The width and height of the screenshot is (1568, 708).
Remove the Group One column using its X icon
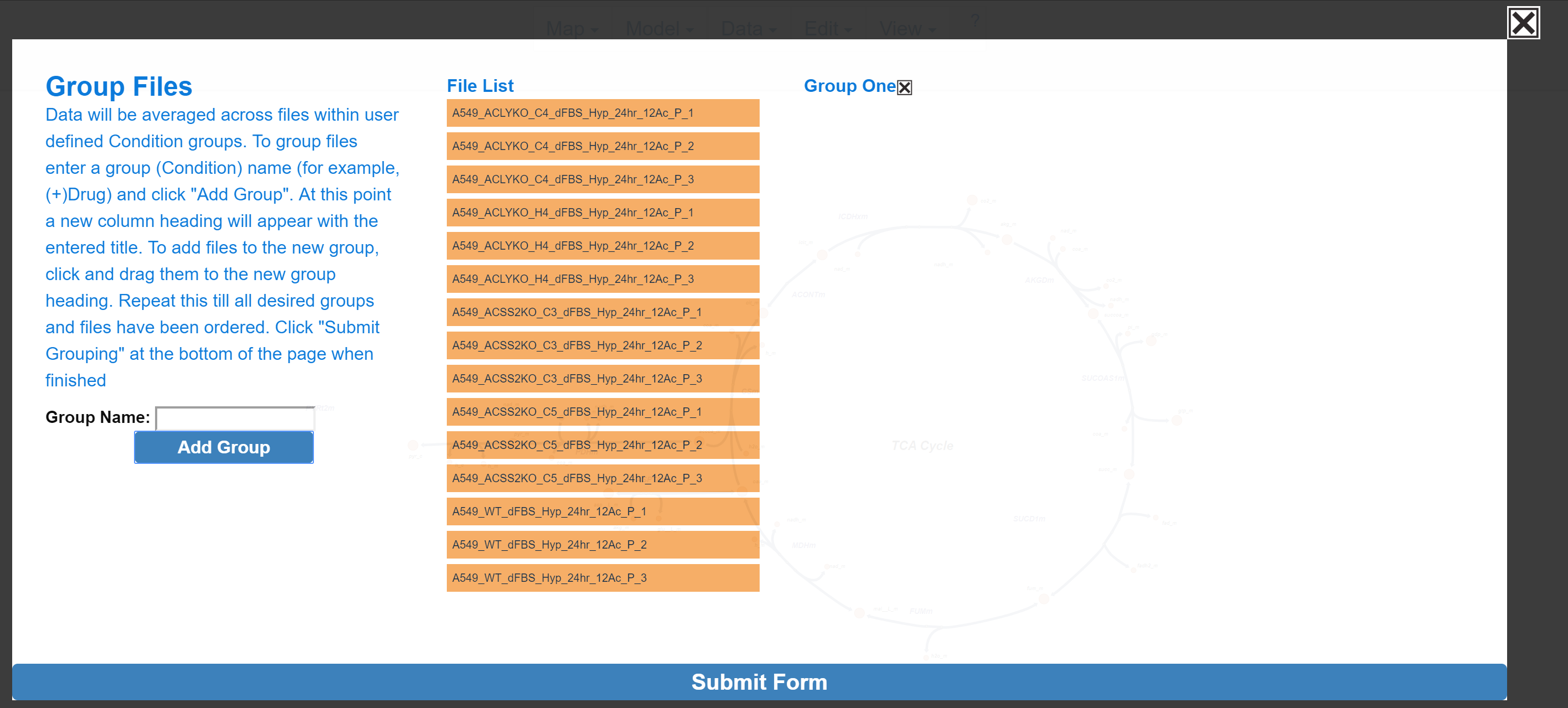pyautogui.click(x=904, y=87)
